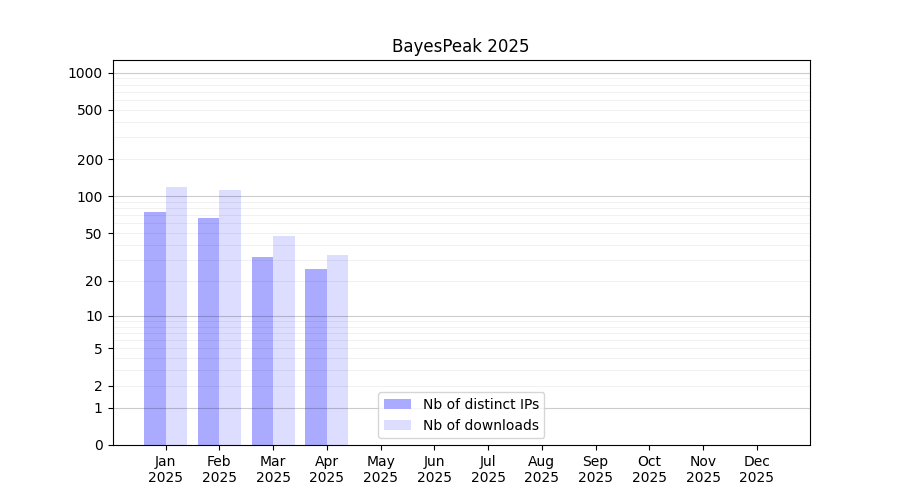Click the January distinct IPs bar
The width and height of the screenshot is (900, 500).
(x=155, y=328)
